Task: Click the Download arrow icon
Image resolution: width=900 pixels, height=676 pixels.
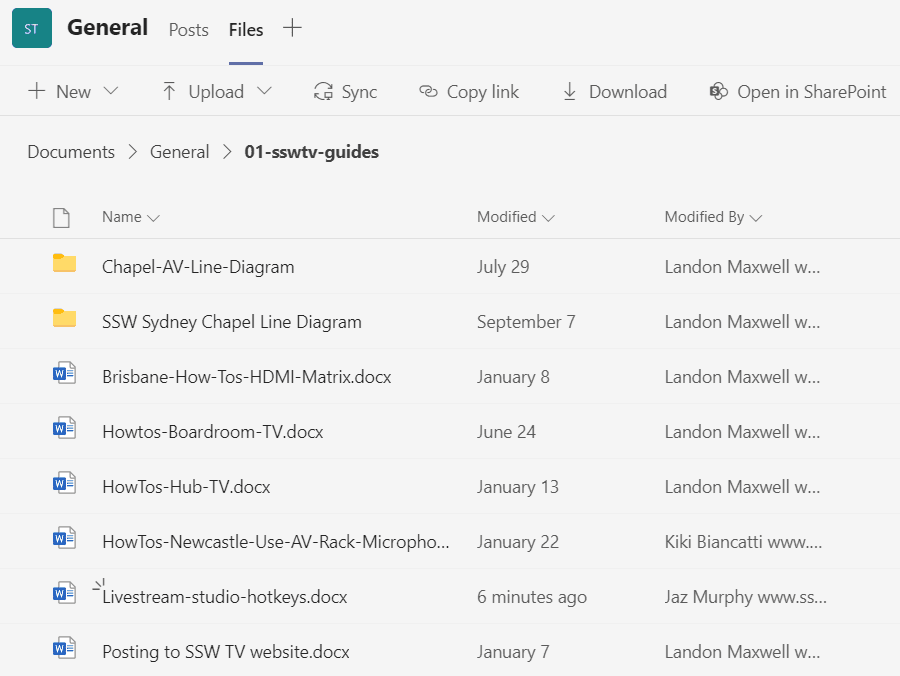Action: (x=570, y=92)
